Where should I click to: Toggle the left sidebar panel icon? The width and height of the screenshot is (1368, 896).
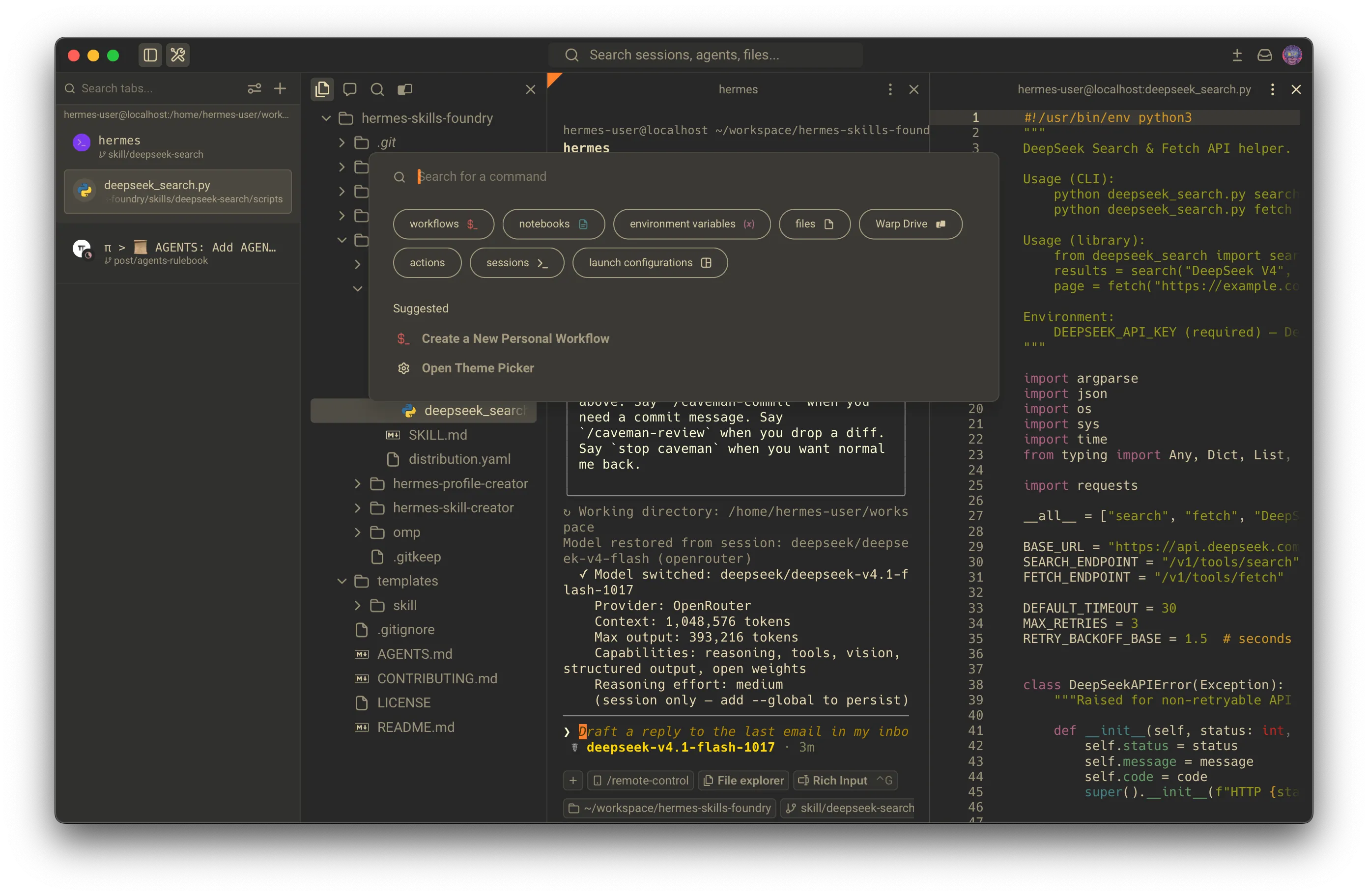point(150,55)
